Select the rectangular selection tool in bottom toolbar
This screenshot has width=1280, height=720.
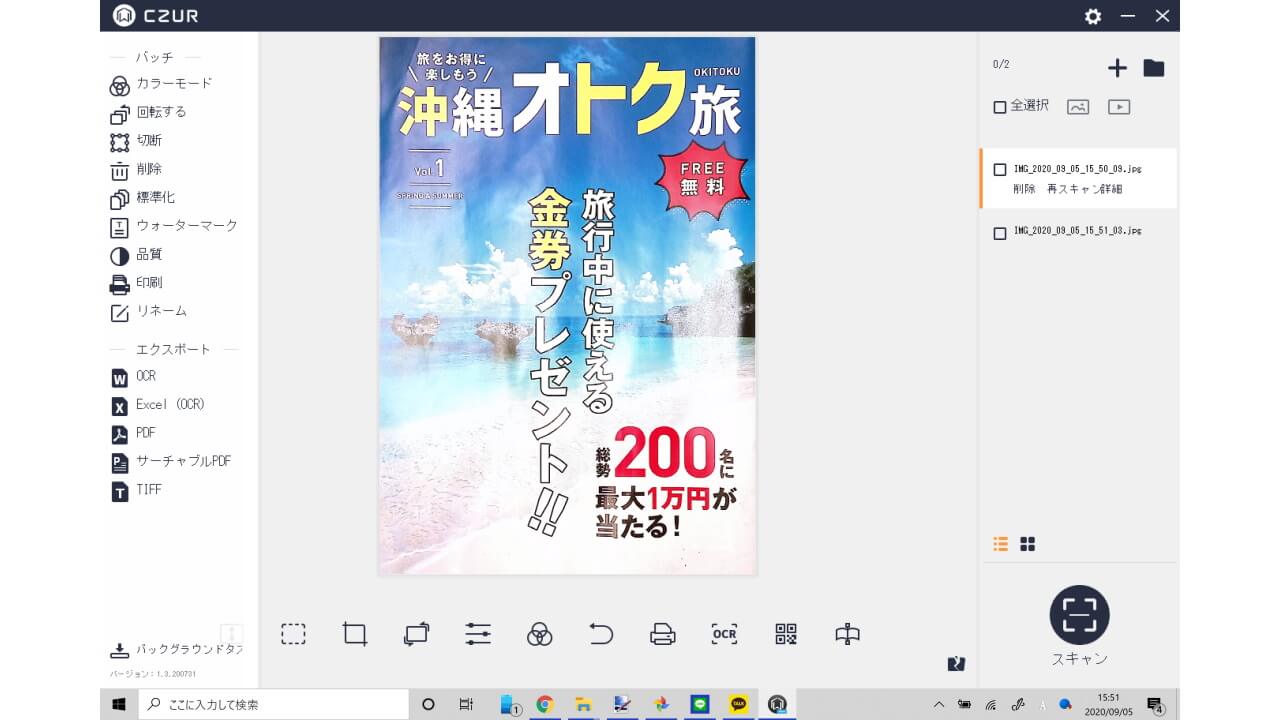pyautogui.click(x=293, y=634)
